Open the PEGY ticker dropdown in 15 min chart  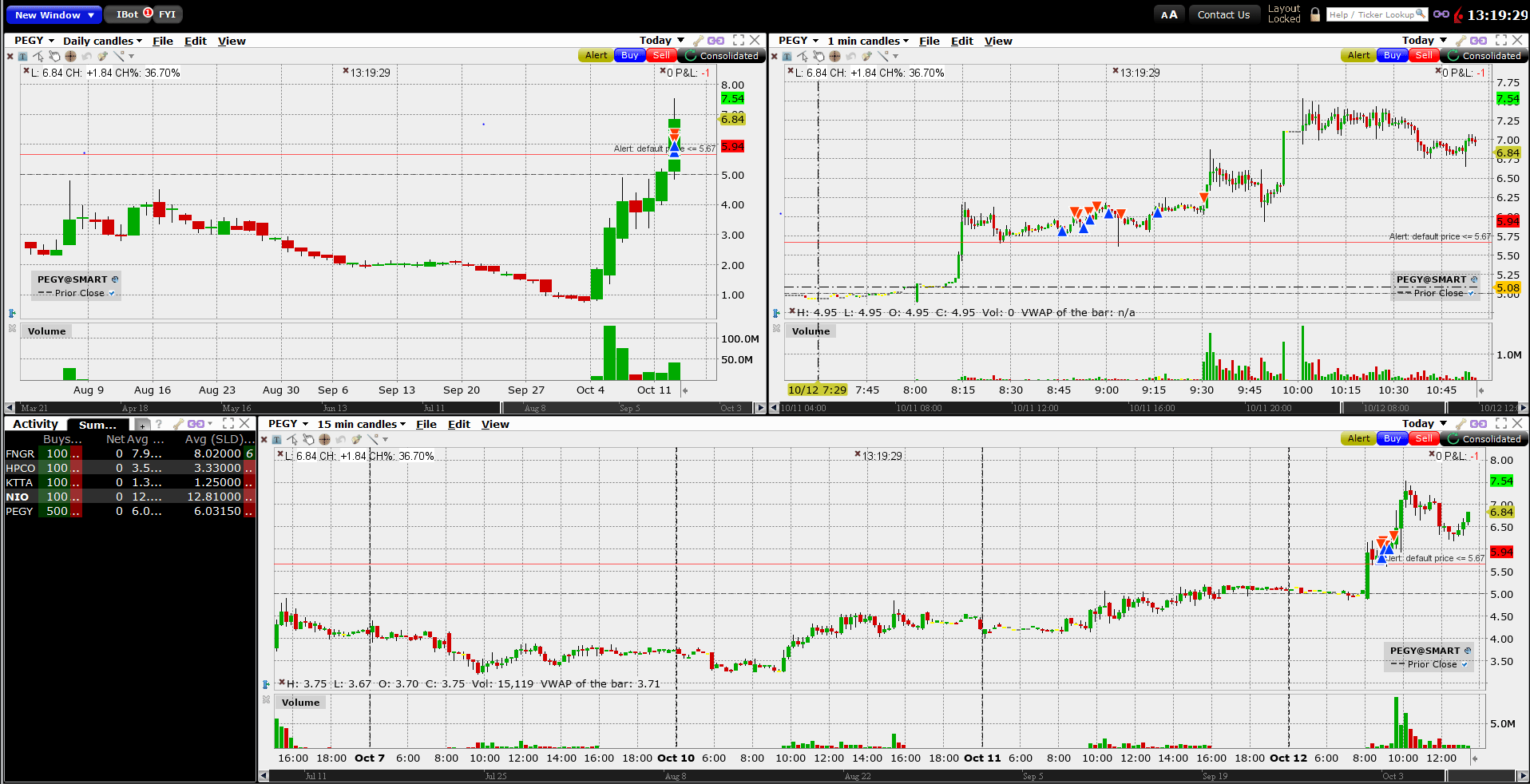pyautogui.click(x=288, y=424)
